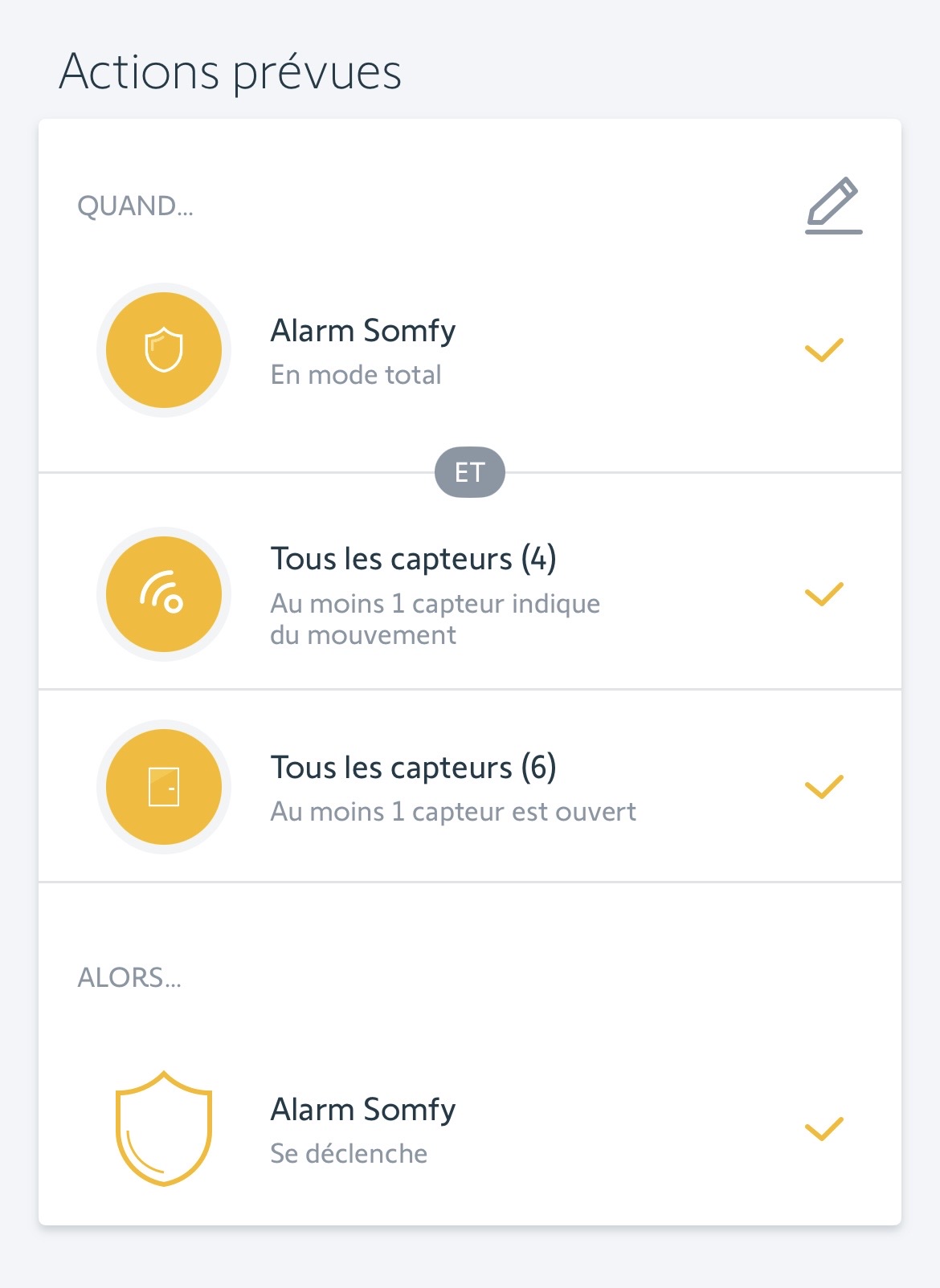Click the outlined shield alarm icon
The width and height of the screenshot is (940, 1288).
point(164,1128)
